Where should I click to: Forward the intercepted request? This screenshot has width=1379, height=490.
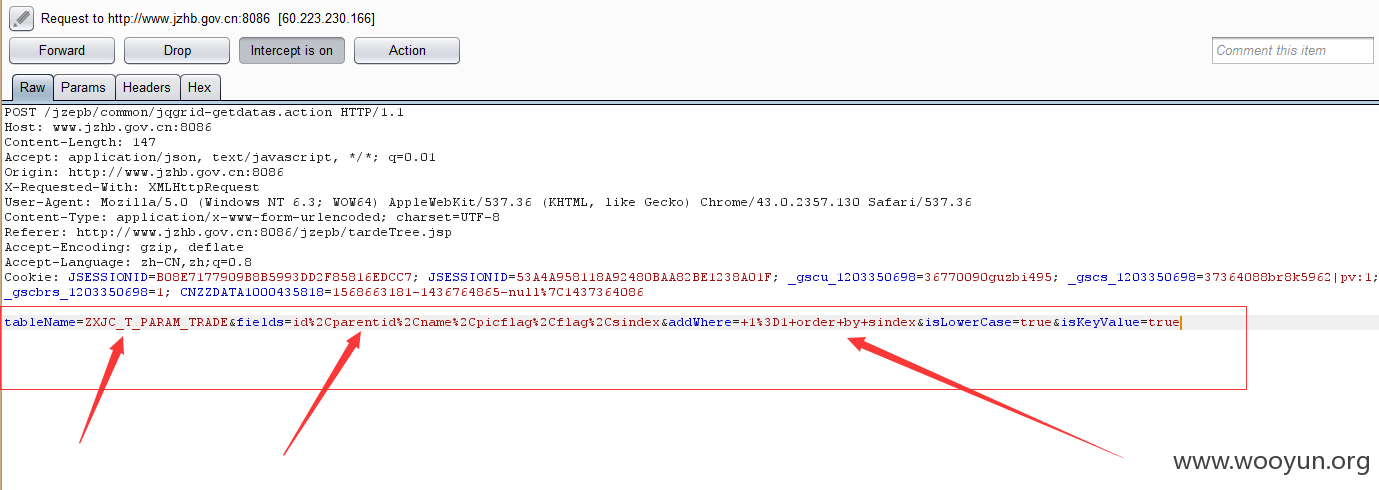62,50
